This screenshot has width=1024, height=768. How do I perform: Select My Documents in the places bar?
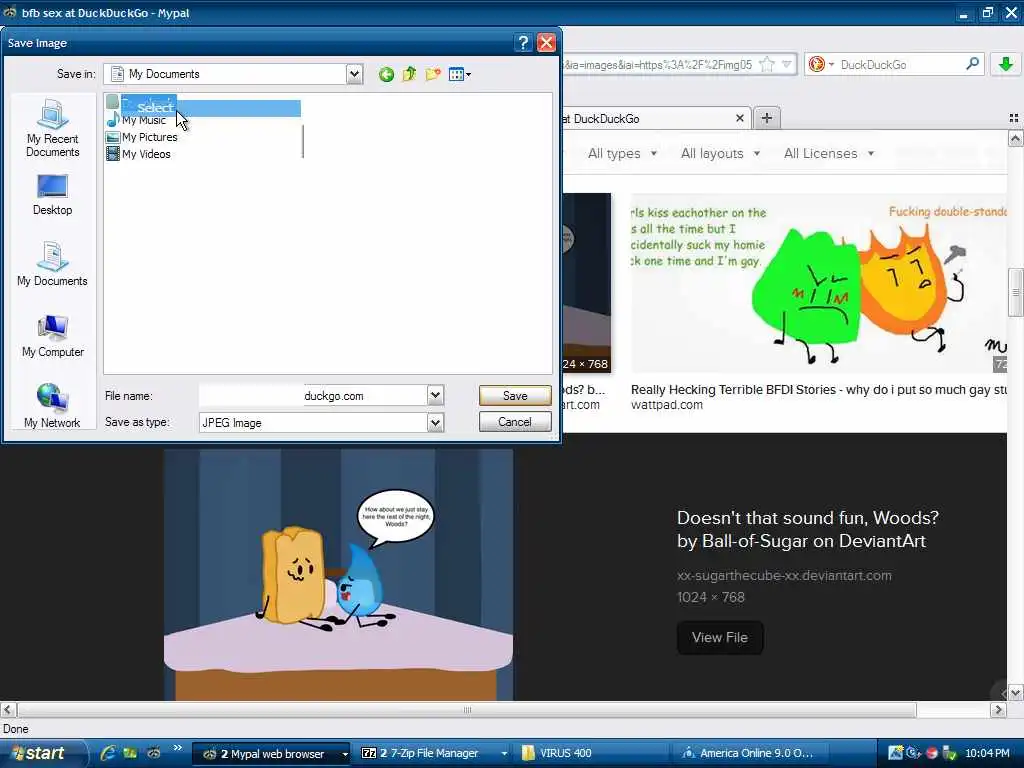52,264
